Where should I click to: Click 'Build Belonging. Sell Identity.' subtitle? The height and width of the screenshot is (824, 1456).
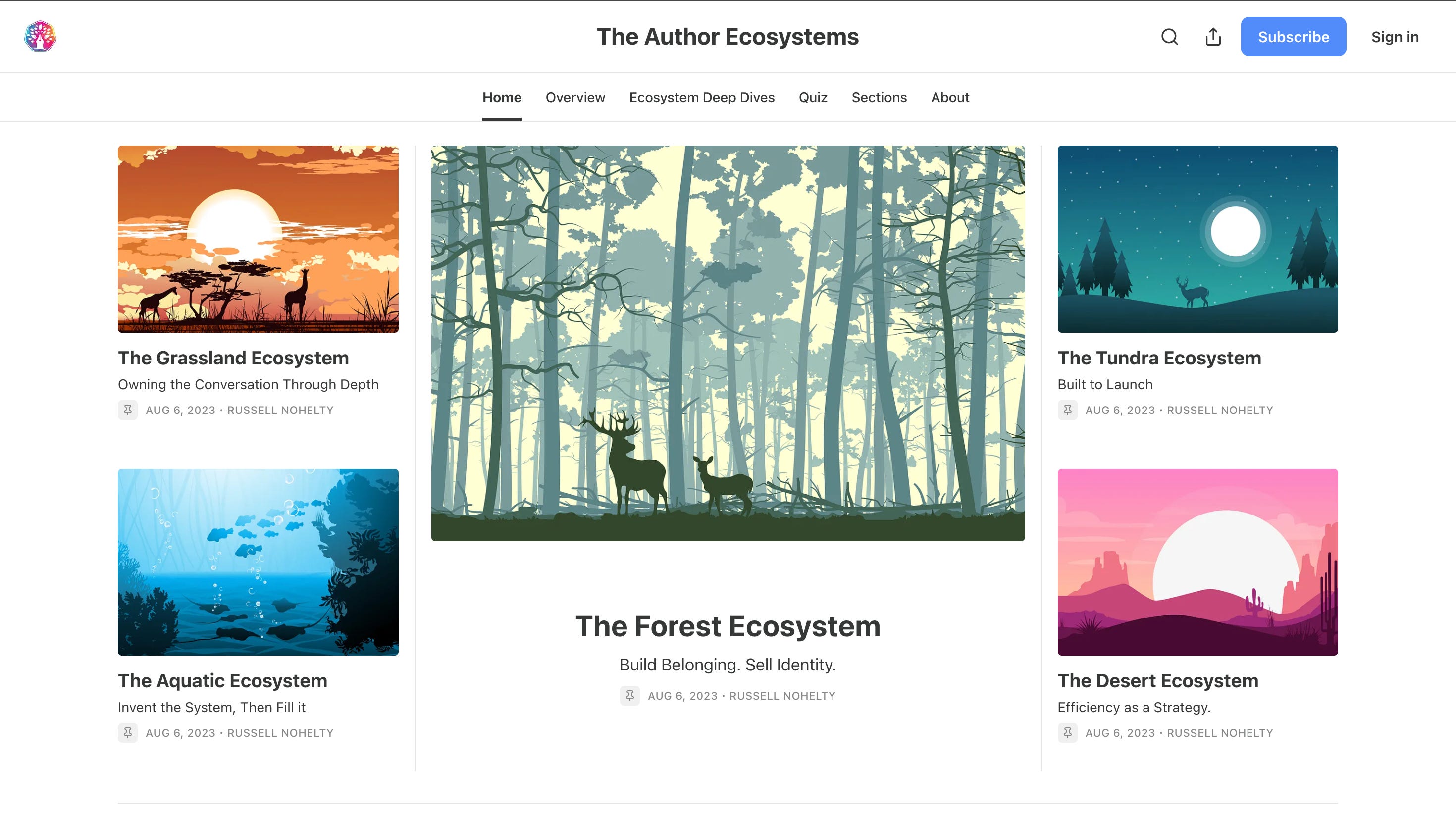(x=728, y=665)
